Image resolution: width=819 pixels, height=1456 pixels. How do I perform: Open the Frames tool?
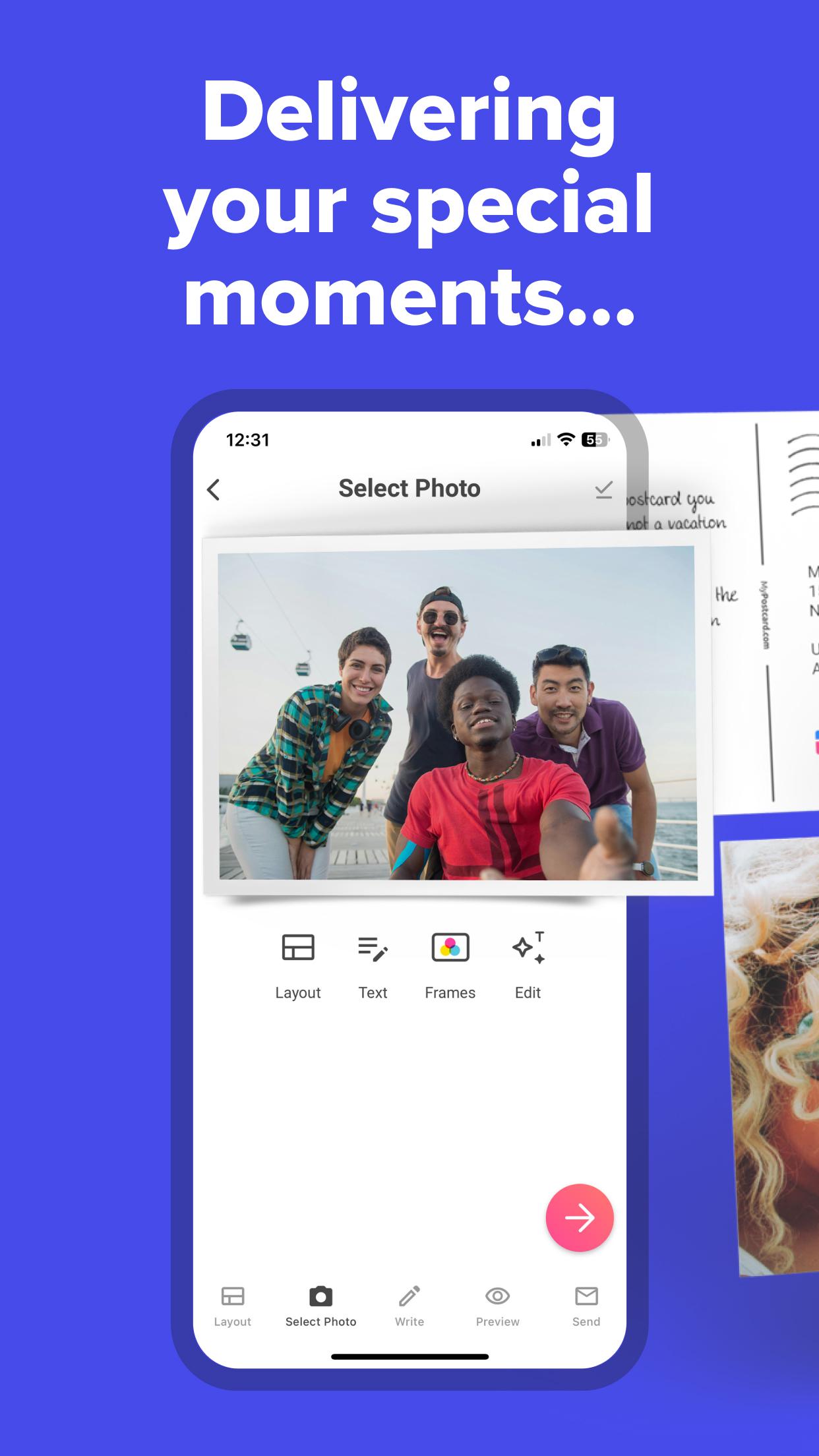450,965
